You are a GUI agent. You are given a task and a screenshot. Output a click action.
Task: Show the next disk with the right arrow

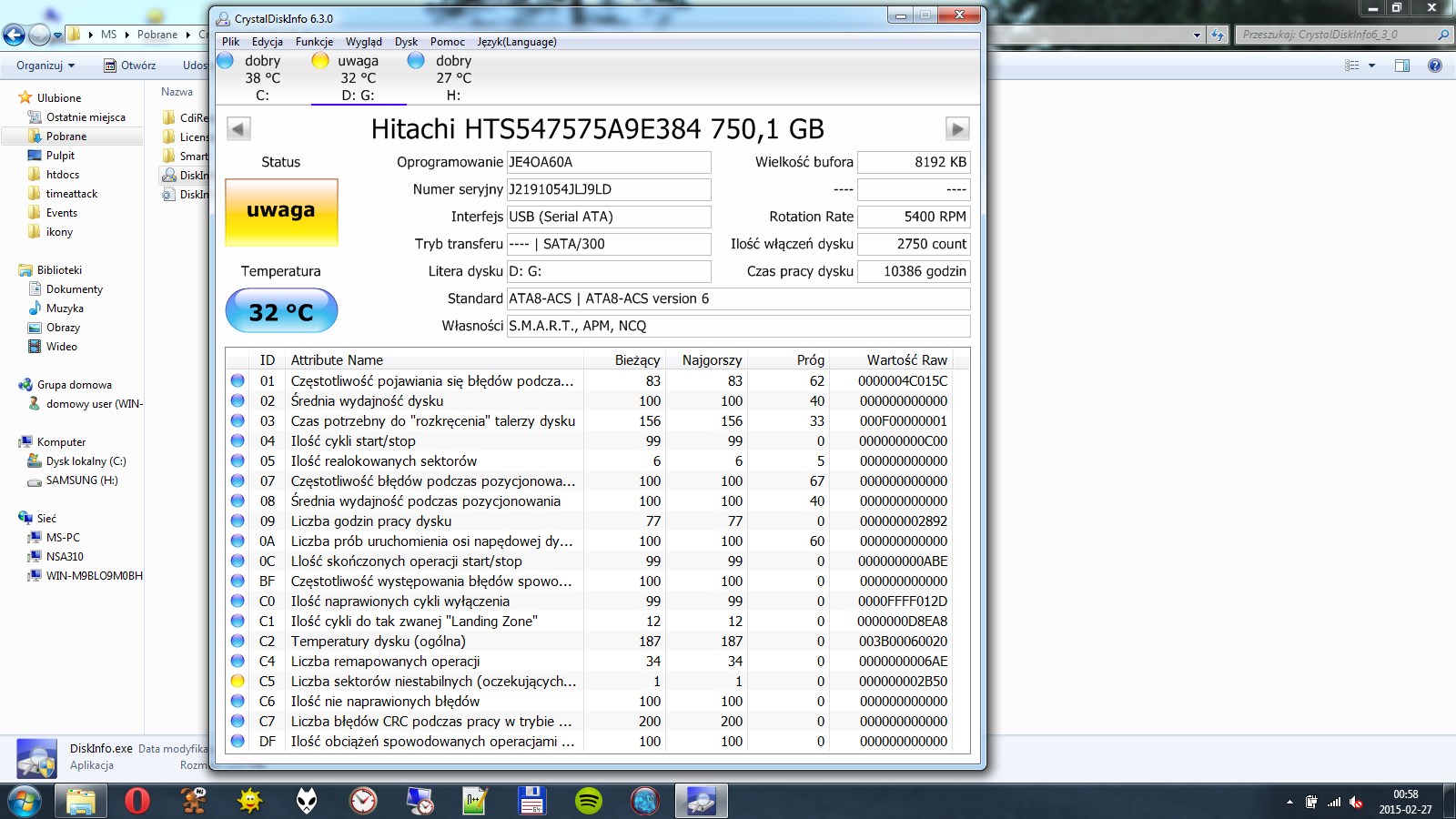(x=957, y=129)
